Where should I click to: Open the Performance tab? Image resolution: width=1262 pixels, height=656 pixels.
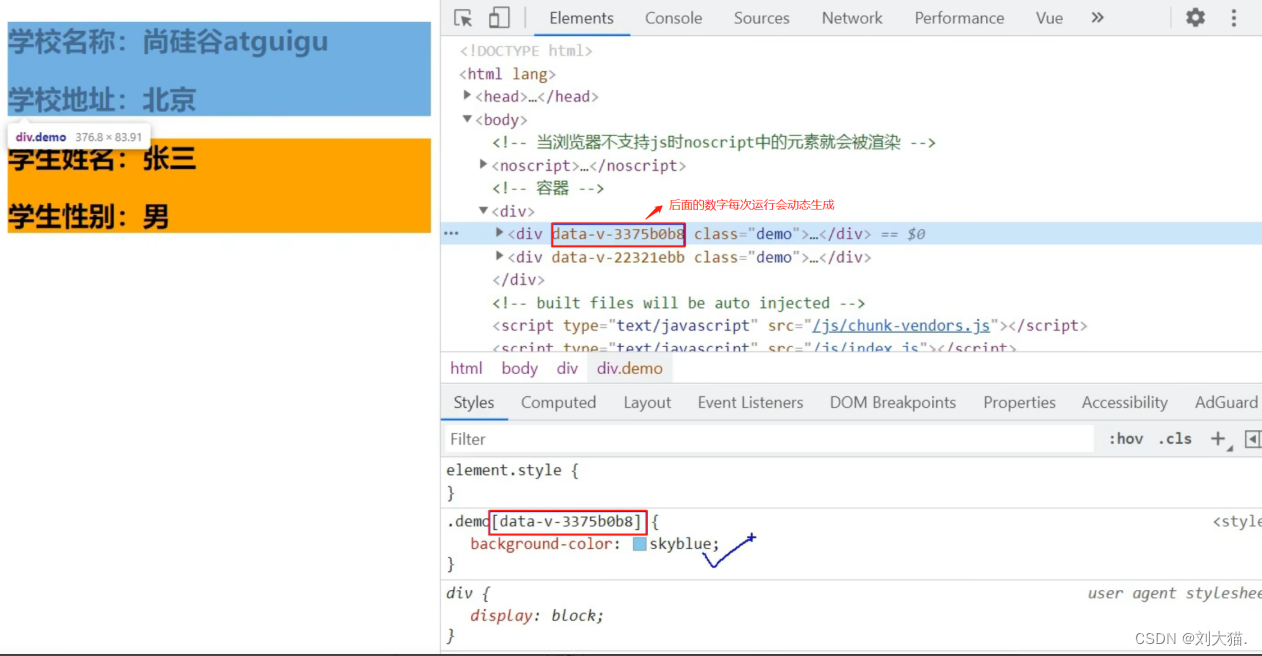959,18
